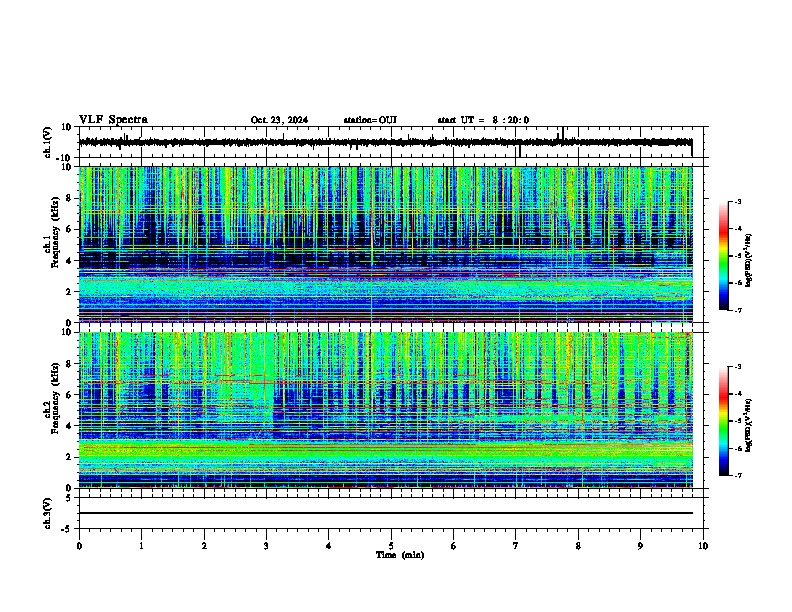792x612 pixels.
Task: Click time-axis tick label "1"
Action: (141, 546)
